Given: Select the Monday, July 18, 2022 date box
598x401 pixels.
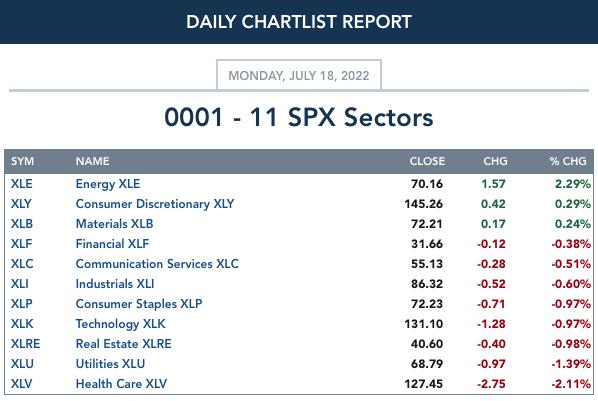Looking at the screenshot, I should coord(299,75).
